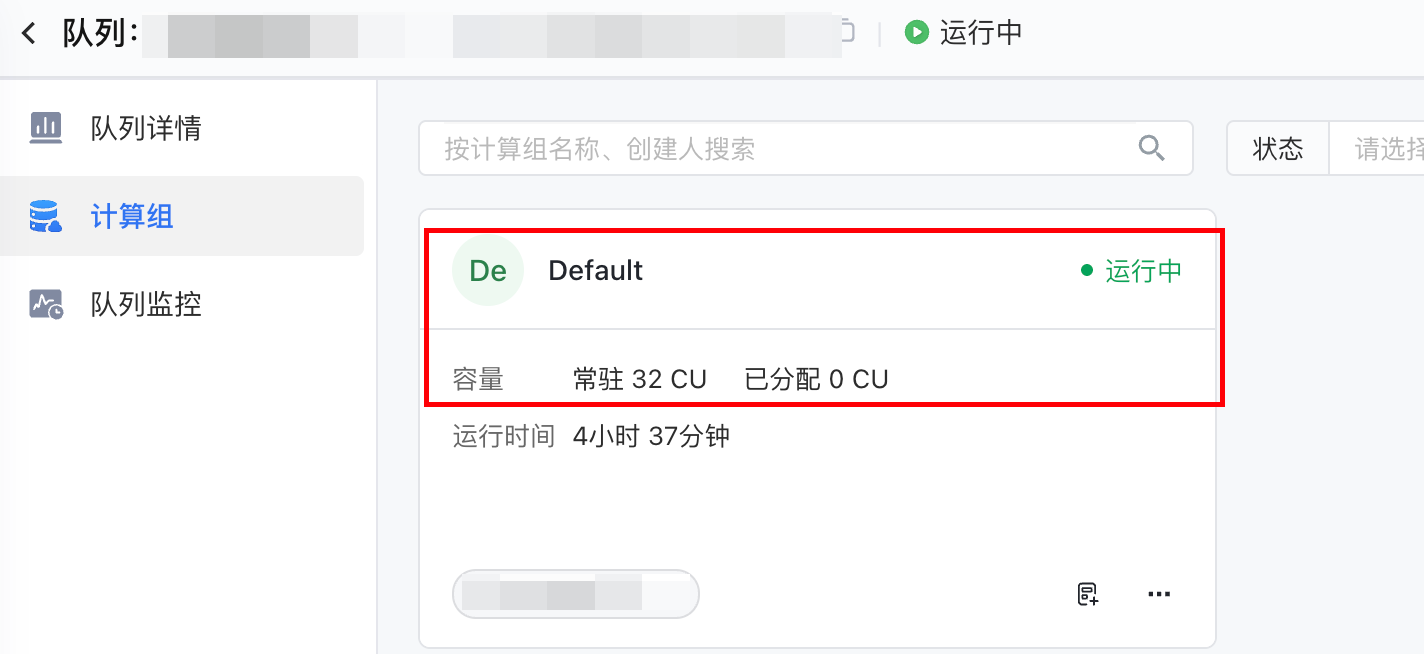Click the 运行中 status on Default card

tap(1132, 271)
